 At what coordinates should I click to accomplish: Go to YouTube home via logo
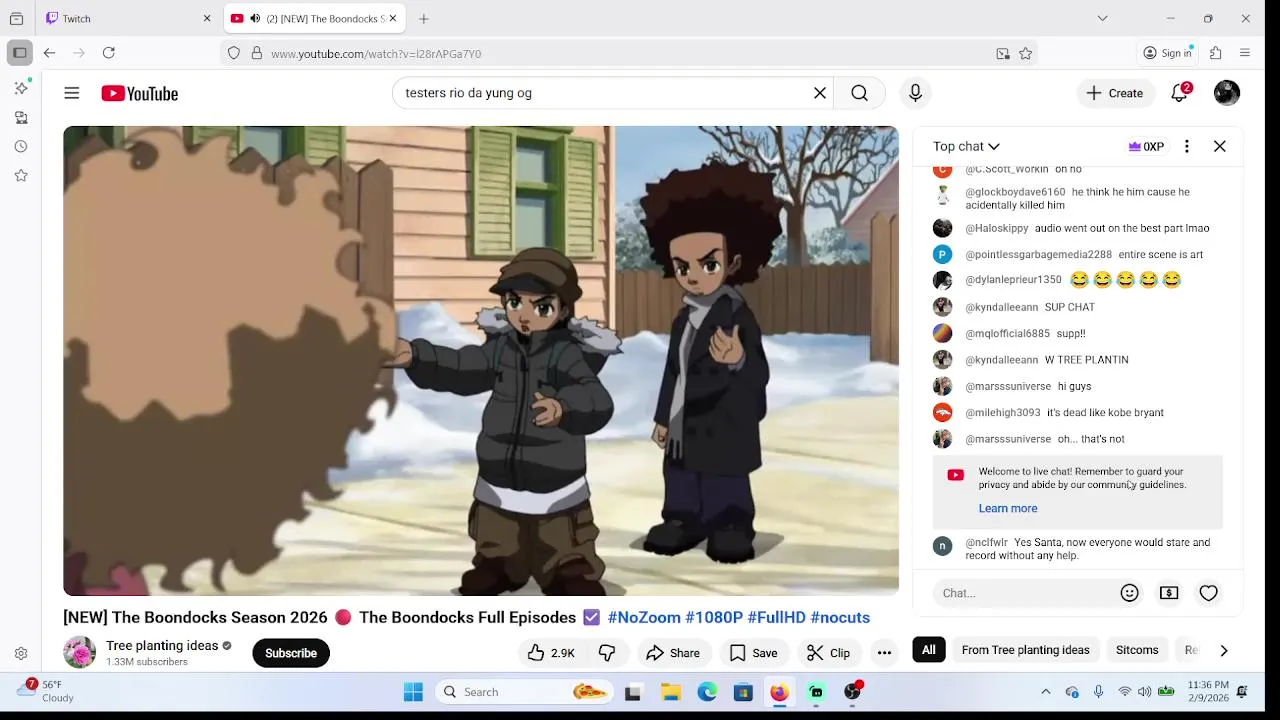tap(139, 93)
